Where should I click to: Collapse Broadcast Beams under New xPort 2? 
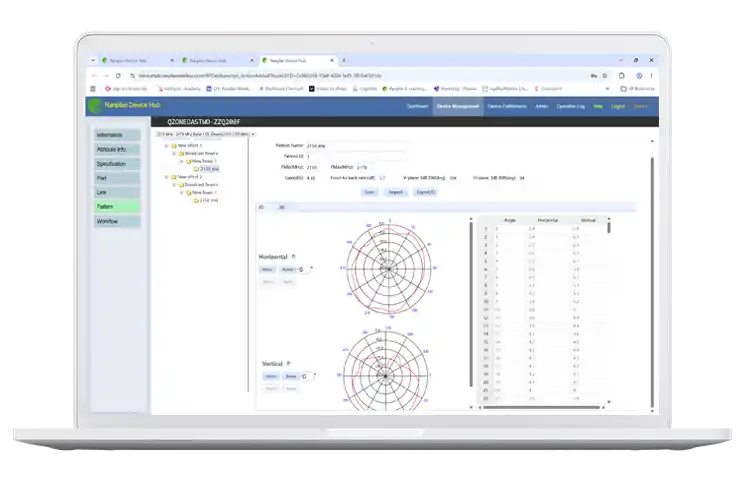point(174,185)
